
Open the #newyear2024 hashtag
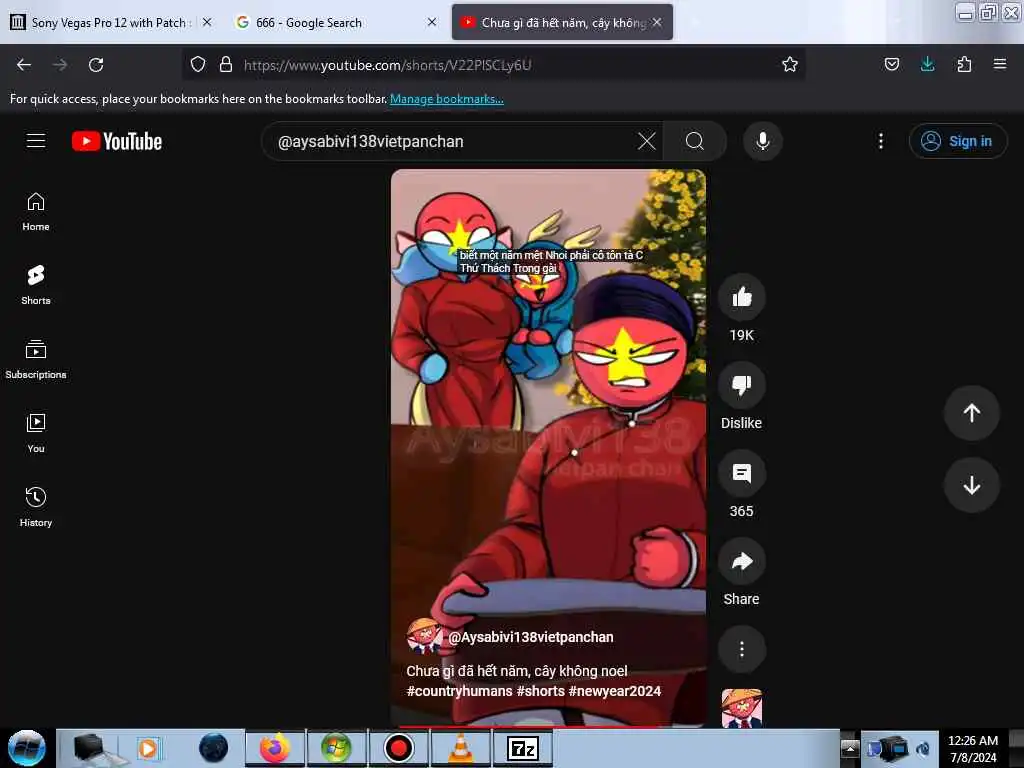click(615, 691)
